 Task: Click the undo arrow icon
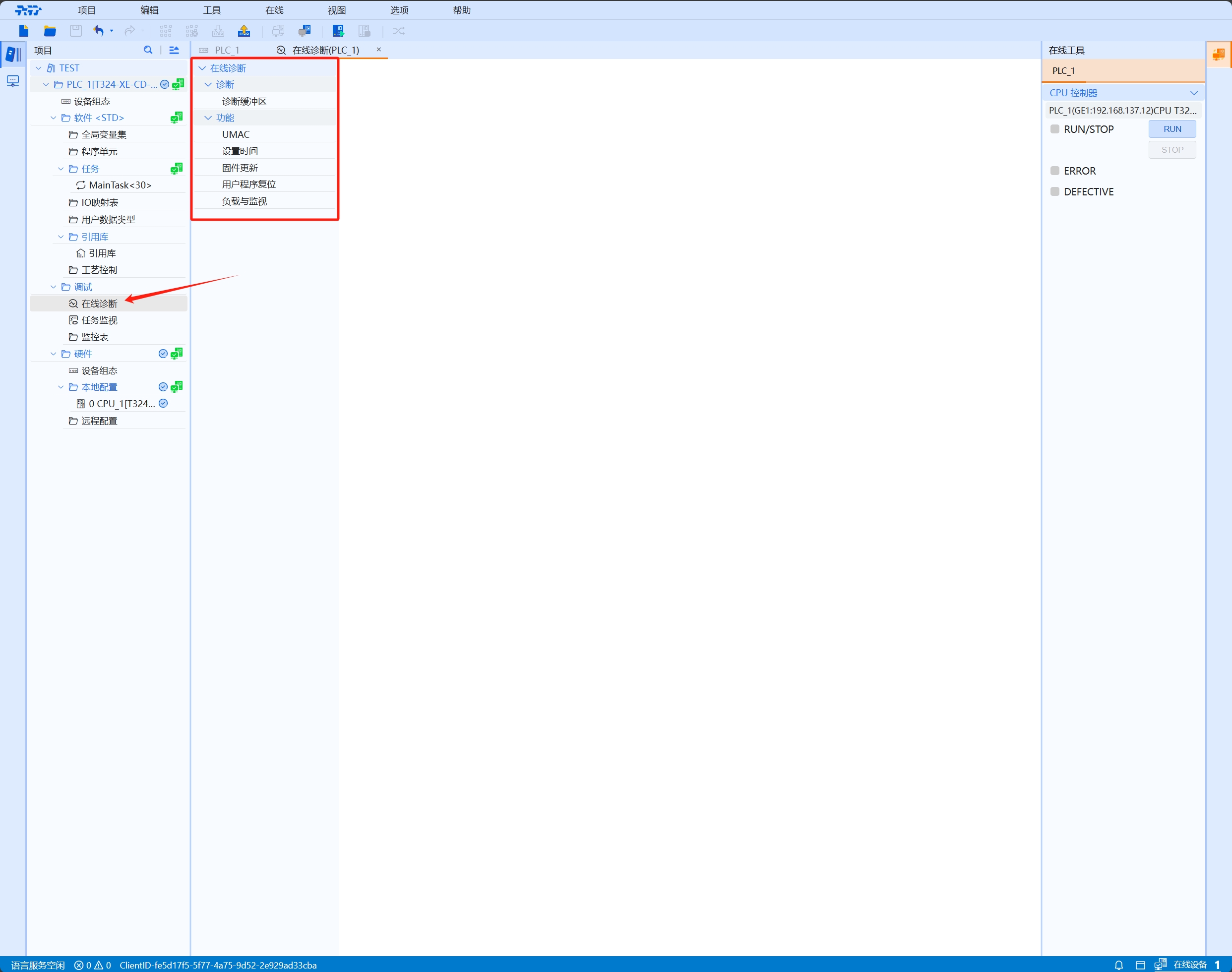point(98,31)
